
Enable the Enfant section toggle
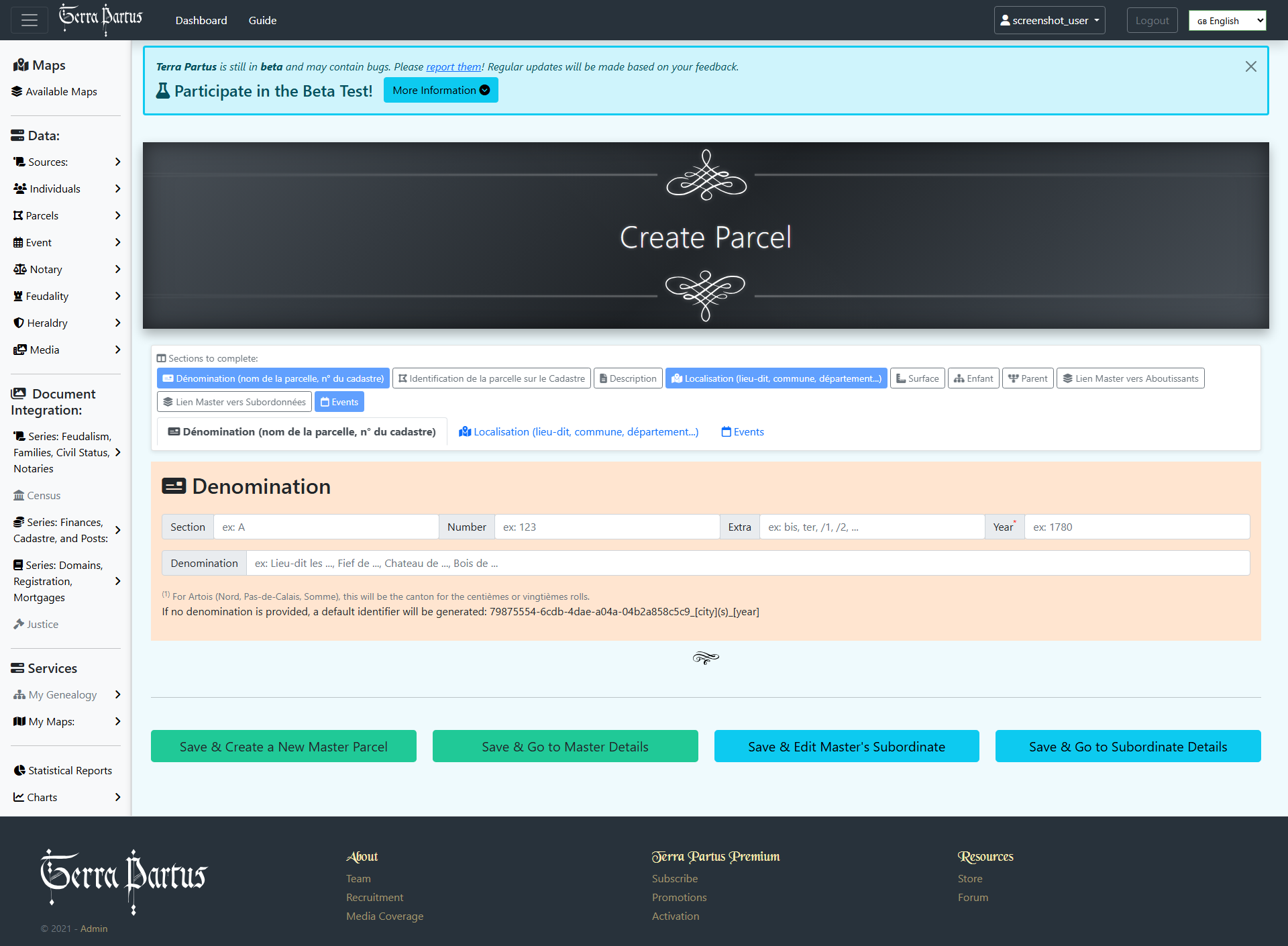coord(973,378)
